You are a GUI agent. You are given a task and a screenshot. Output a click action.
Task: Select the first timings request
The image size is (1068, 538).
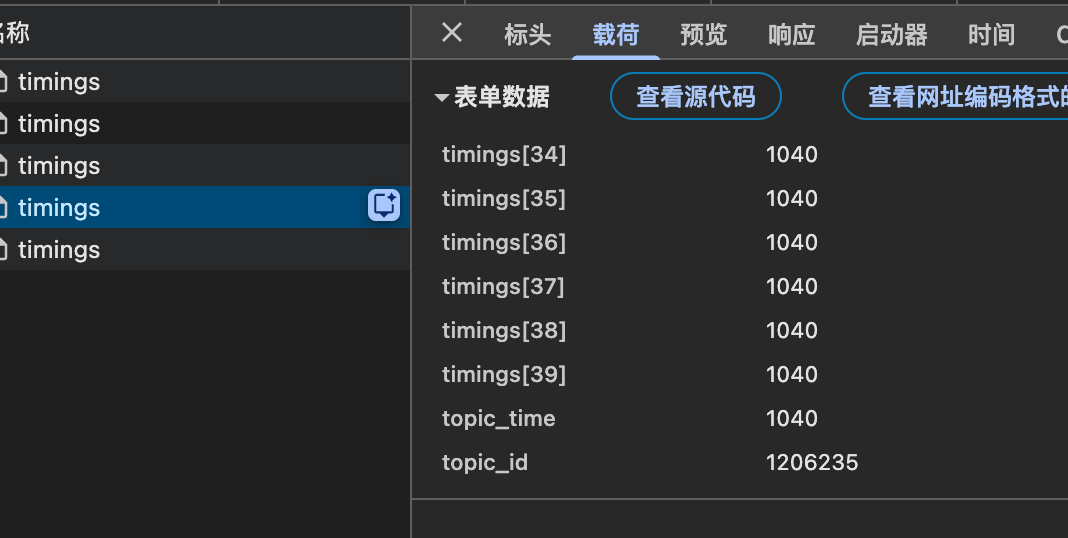[x=204, y=82]
